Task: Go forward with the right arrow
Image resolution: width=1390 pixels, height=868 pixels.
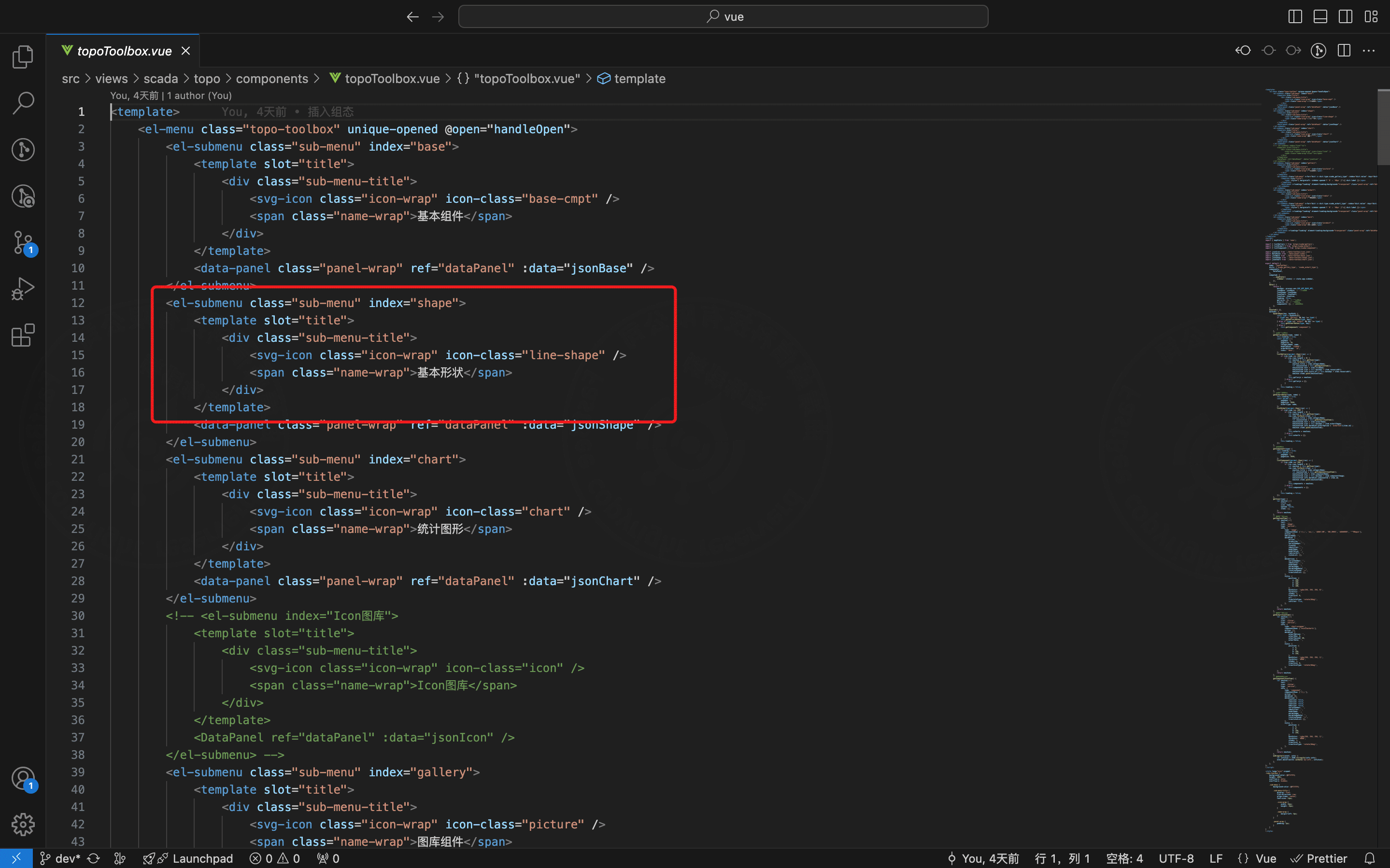Action: tap(438, 16)
